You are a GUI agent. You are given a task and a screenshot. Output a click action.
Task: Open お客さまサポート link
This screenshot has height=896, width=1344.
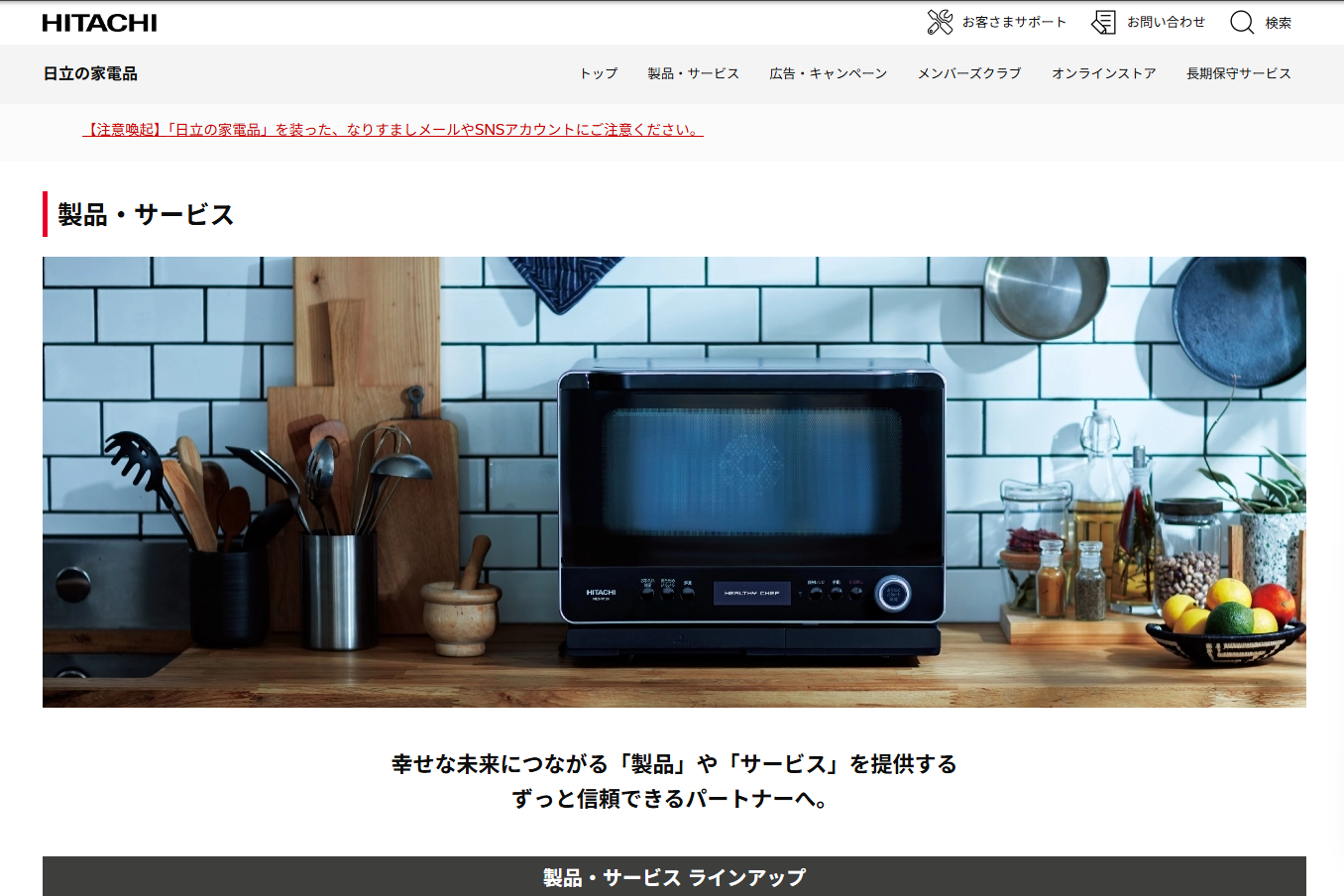pyautogui.click(x=1014, y=22)
